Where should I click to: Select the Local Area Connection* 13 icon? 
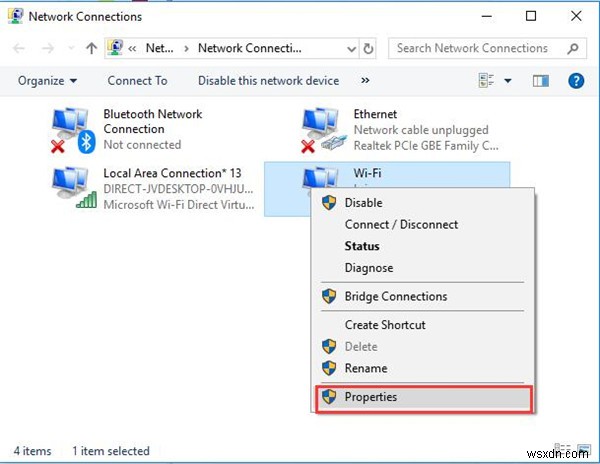(72, 186)
